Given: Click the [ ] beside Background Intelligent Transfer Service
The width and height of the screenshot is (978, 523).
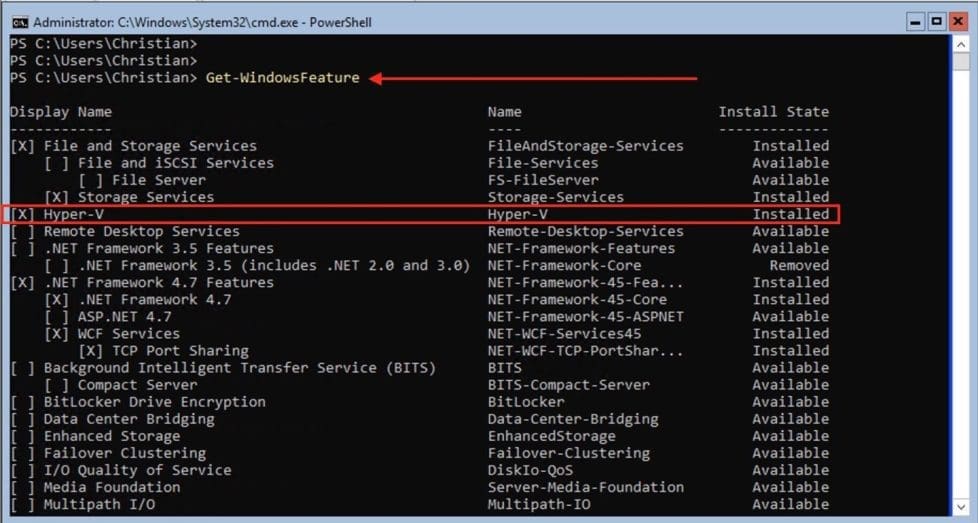Looking at the screenshot, I should (x=22, y=368).
